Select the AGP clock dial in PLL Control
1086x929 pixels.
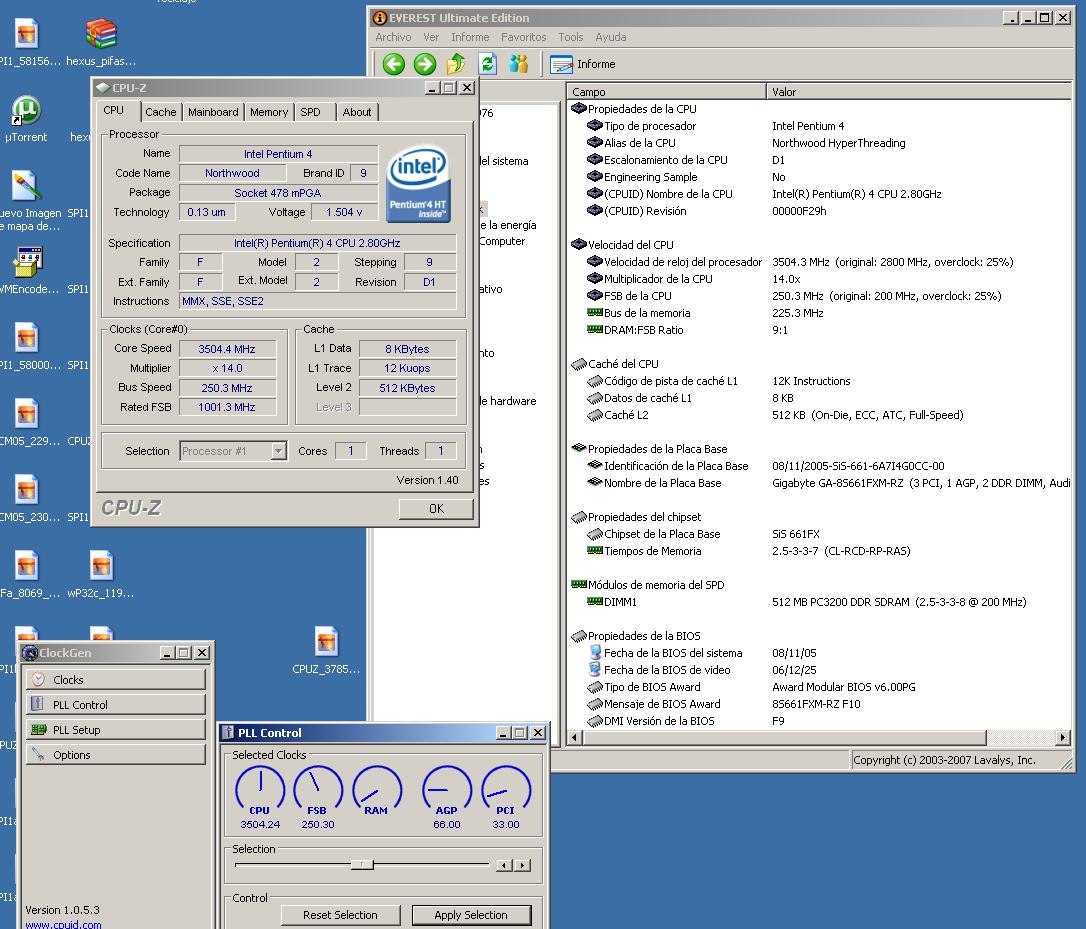pos(447,790)
